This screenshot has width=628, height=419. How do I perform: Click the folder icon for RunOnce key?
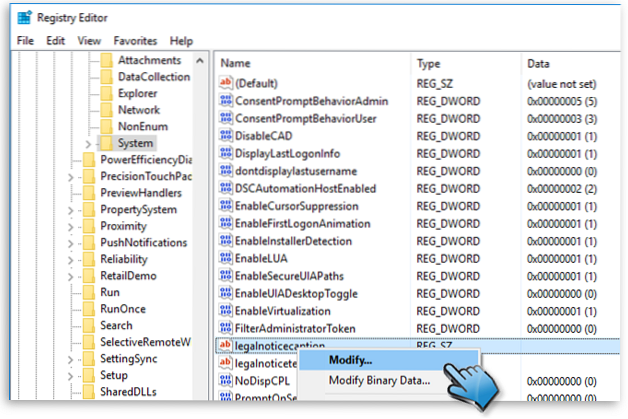tap(87, 309)
